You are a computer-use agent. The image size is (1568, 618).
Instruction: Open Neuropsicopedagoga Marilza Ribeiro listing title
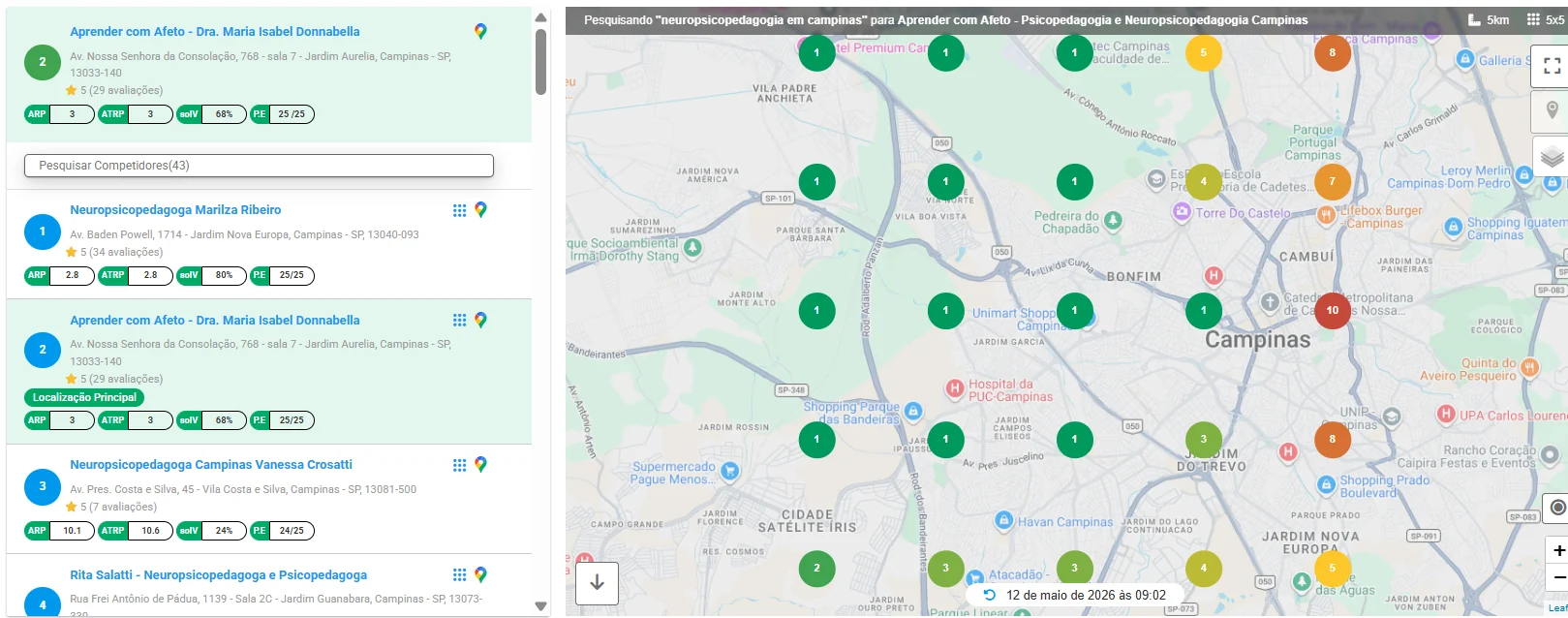pos(175,210)
